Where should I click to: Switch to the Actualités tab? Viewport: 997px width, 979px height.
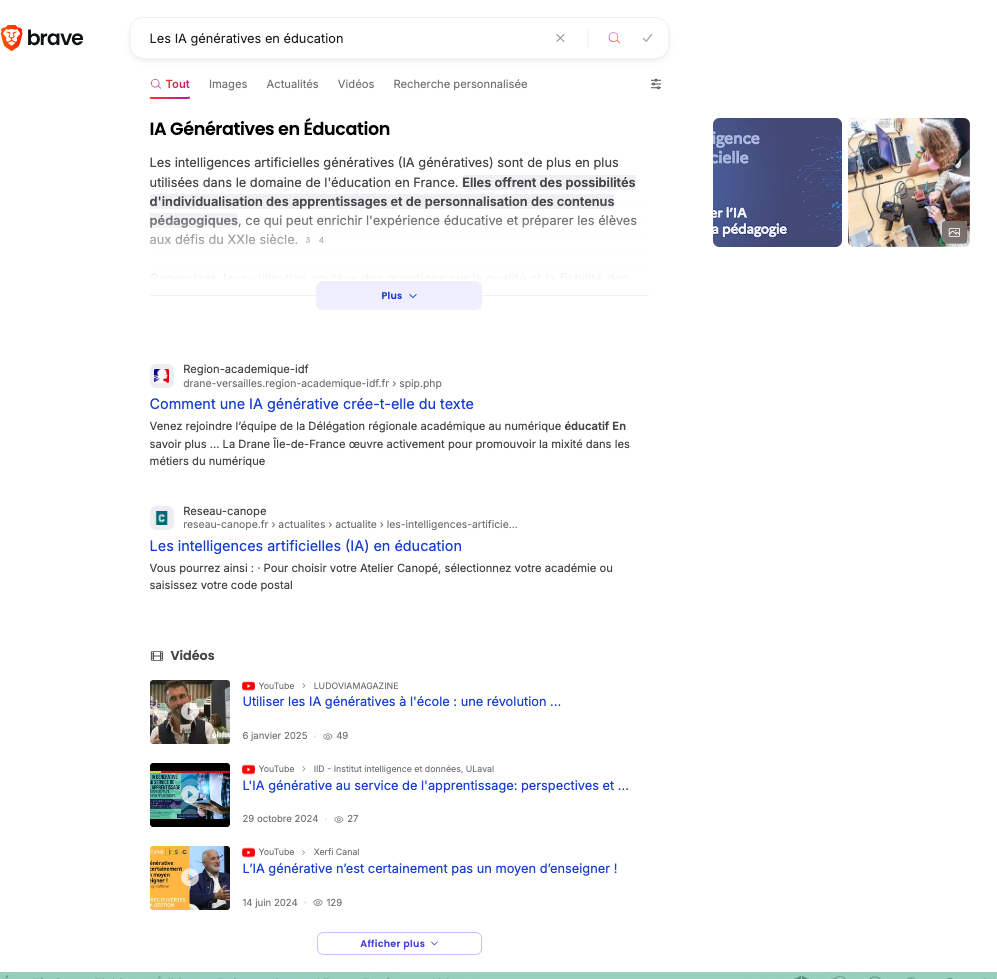click(x=292, y=85)
